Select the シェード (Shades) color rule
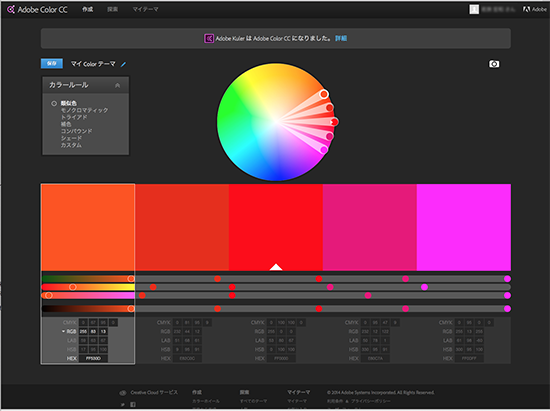This screenshot has height=411, width=550. pyautogui.click(x=71, y=138)
